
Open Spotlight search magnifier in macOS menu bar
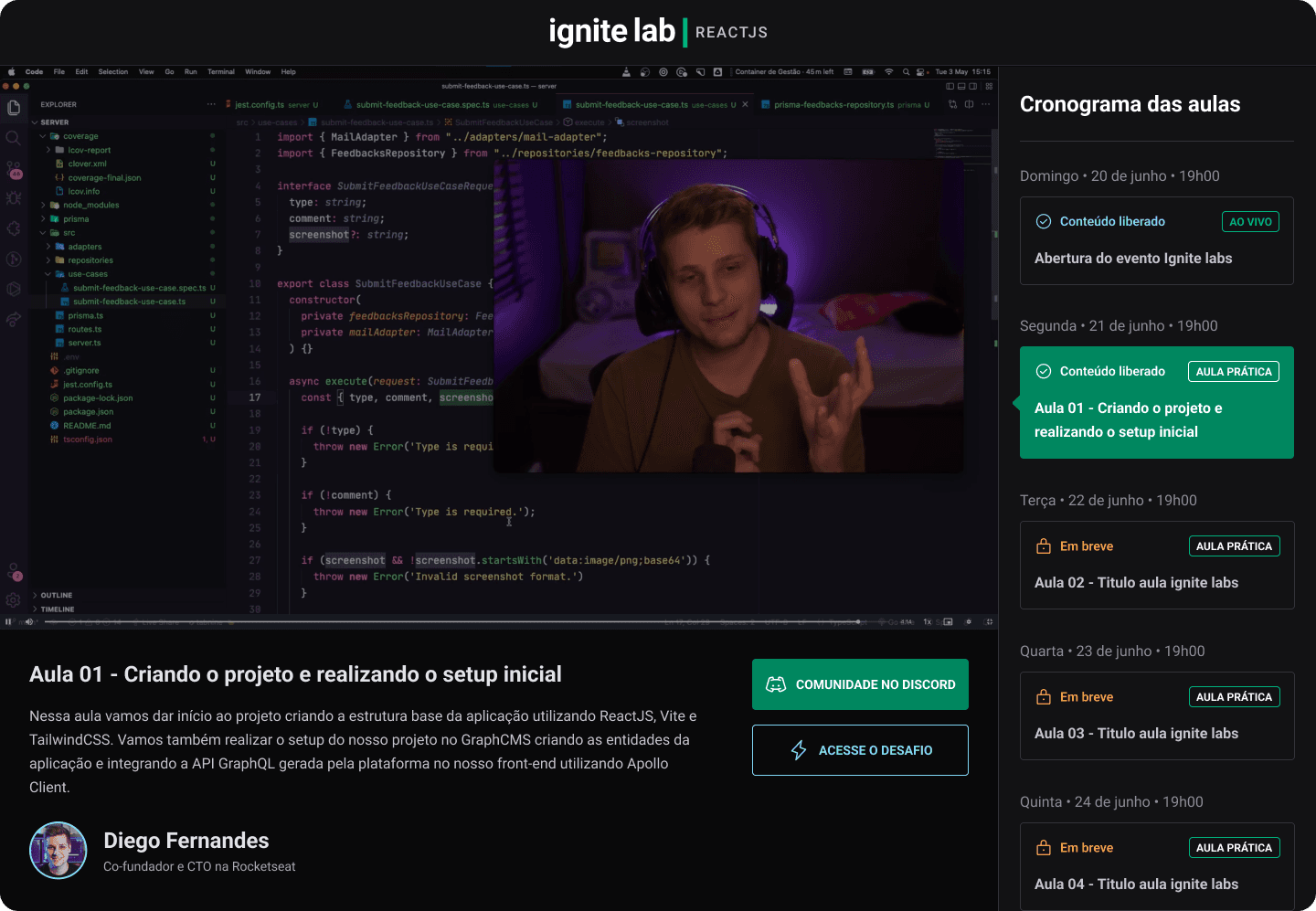[x=906, y=71]
